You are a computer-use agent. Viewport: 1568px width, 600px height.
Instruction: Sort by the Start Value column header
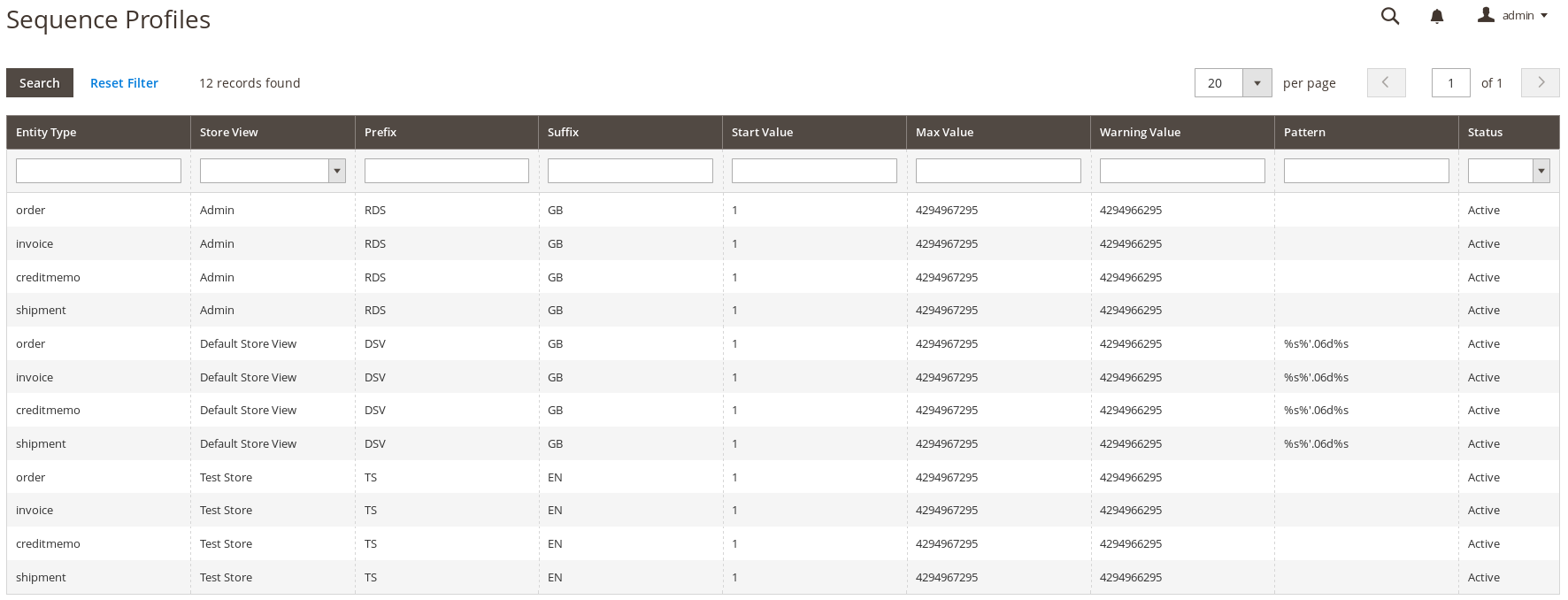[x=814, y=132]
